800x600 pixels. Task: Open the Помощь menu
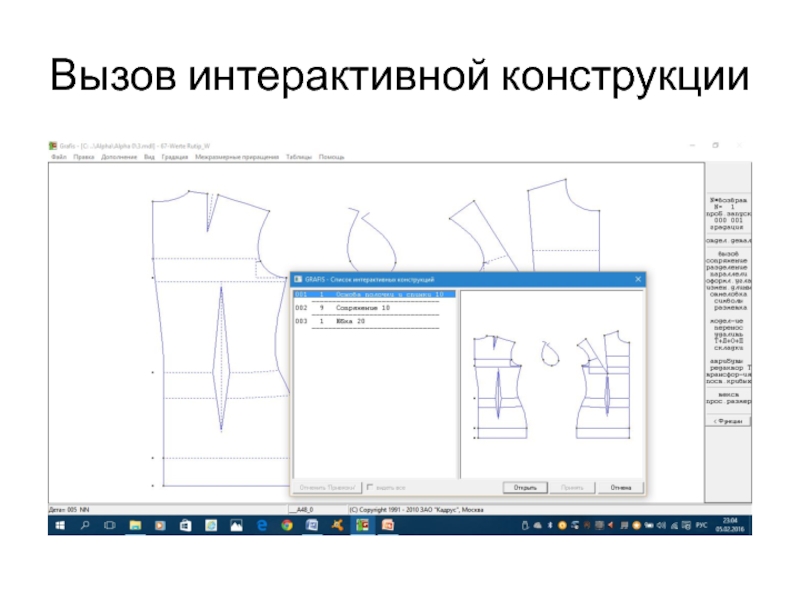pyautogui.click(x=331, y=157)
